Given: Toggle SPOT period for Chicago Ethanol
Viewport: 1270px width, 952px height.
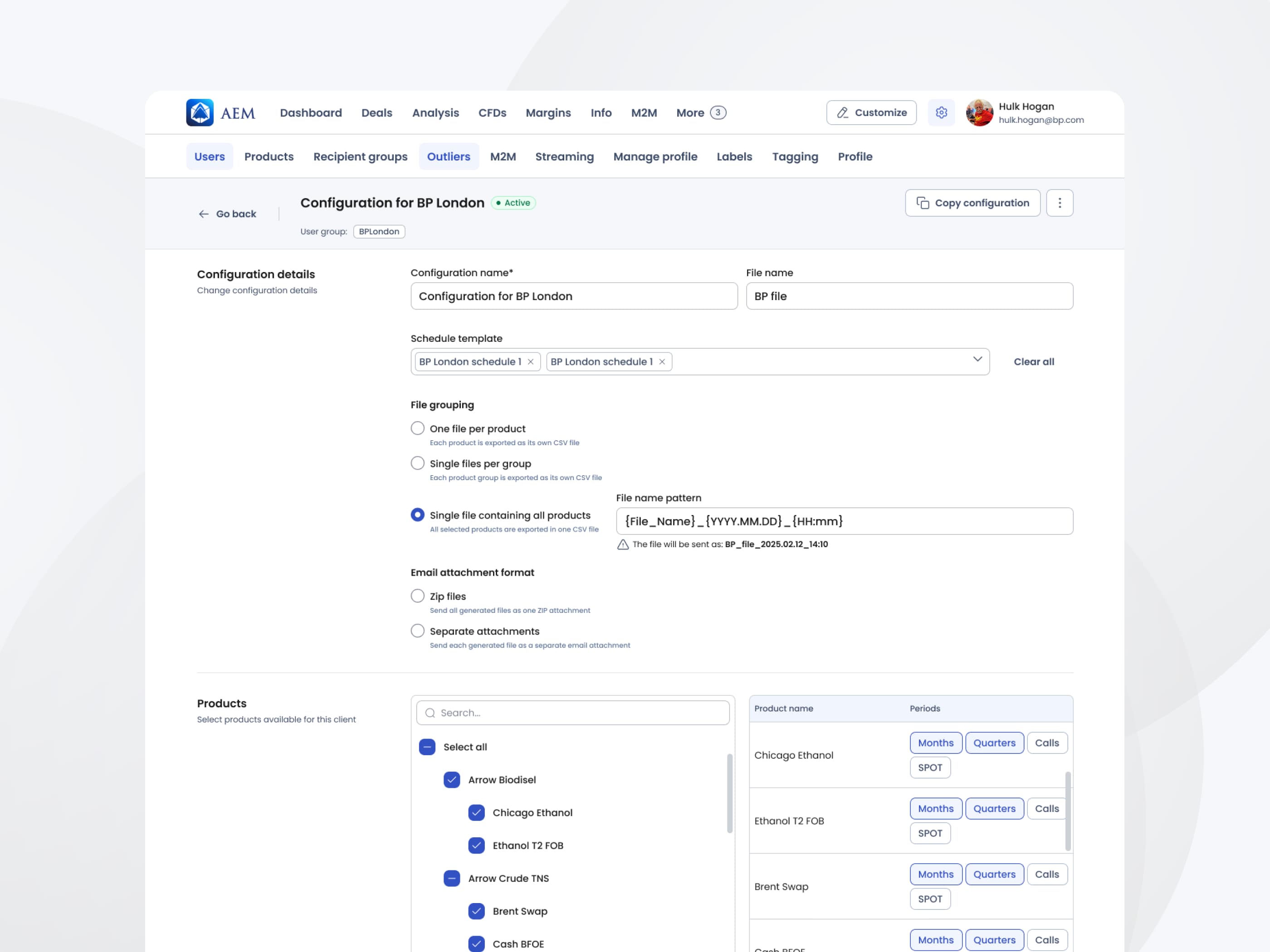Looking at the screenshot, I should pyautogui.click(x=930, y=767).
